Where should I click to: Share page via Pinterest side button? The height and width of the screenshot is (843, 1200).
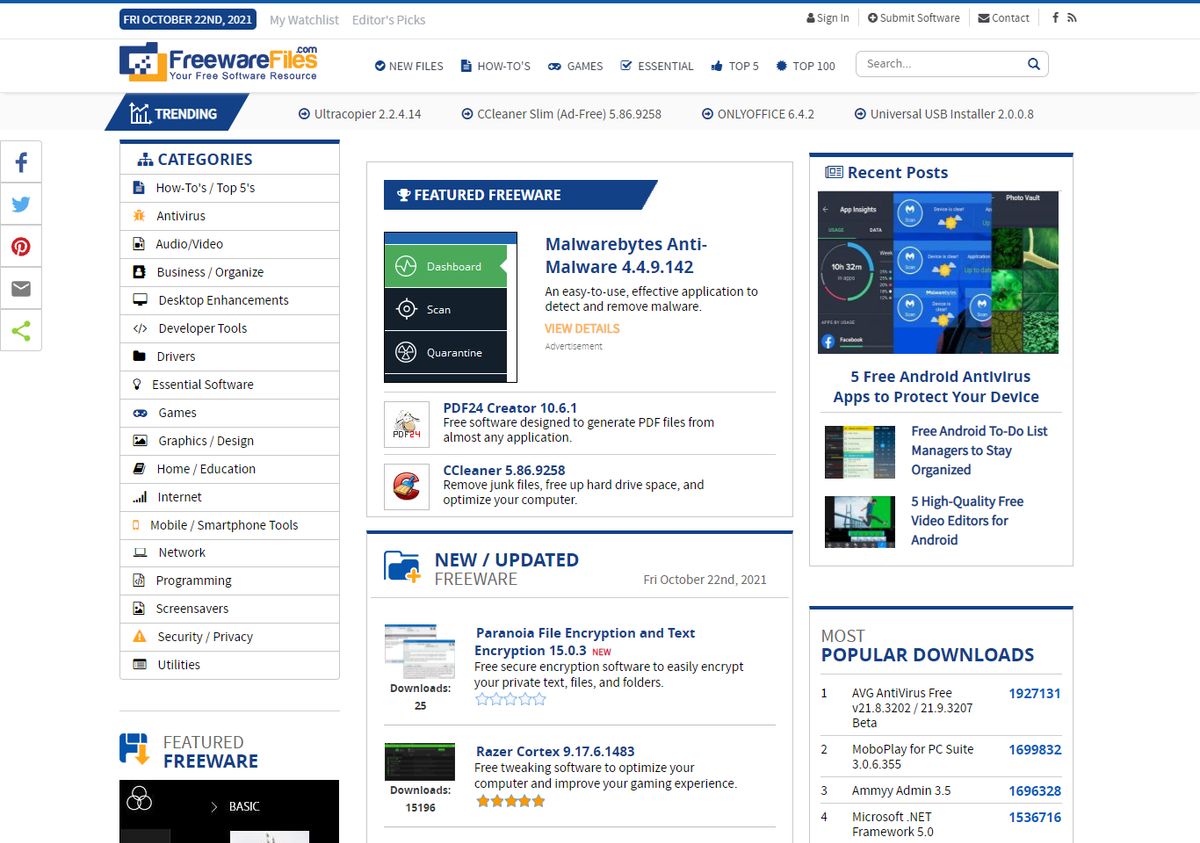(x=21, y=247)
